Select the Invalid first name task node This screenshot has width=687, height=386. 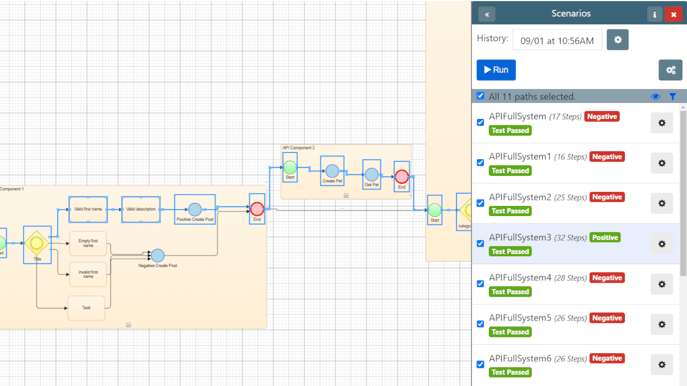(88, 274)
